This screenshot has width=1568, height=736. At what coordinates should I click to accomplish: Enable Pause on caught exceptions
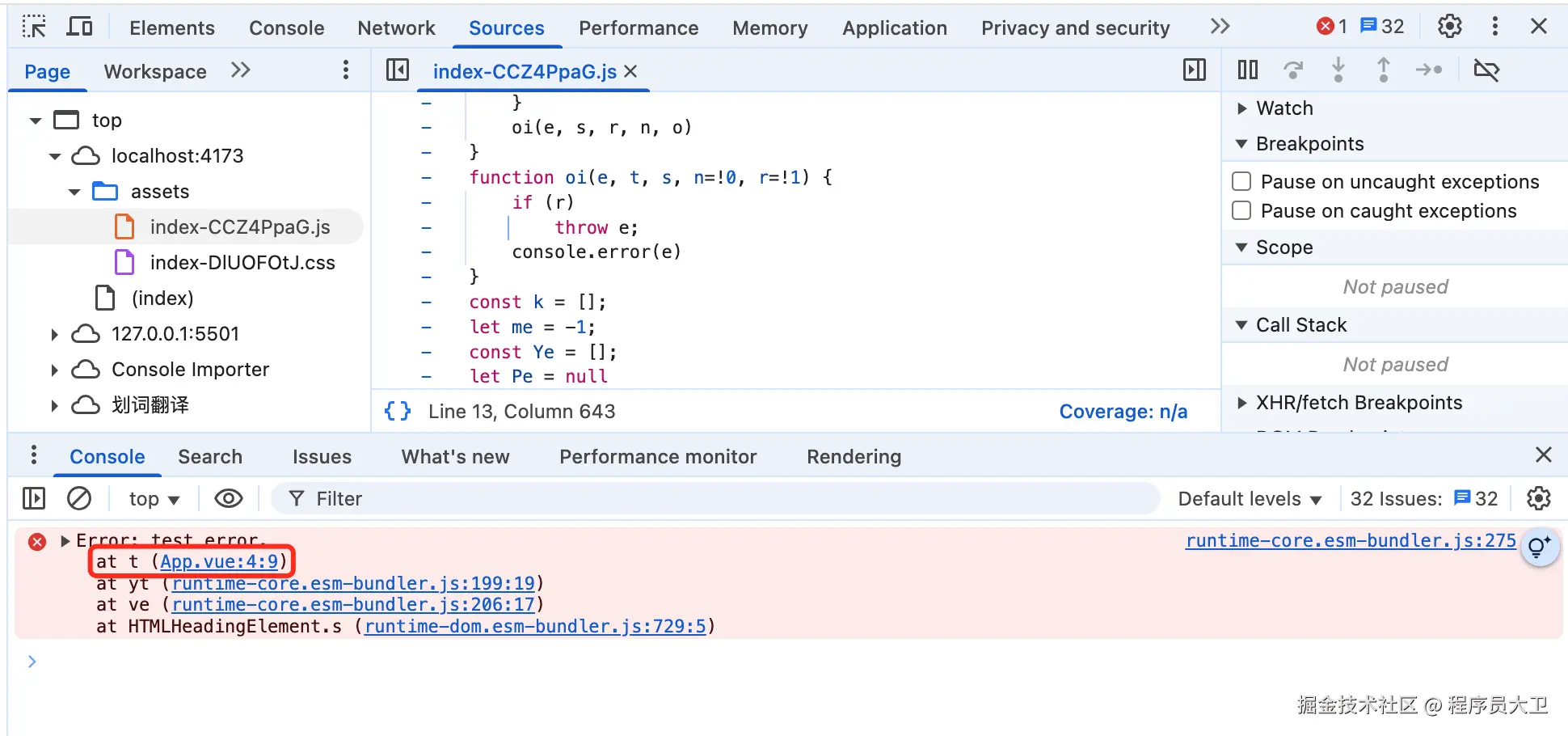click(1241, 211)
